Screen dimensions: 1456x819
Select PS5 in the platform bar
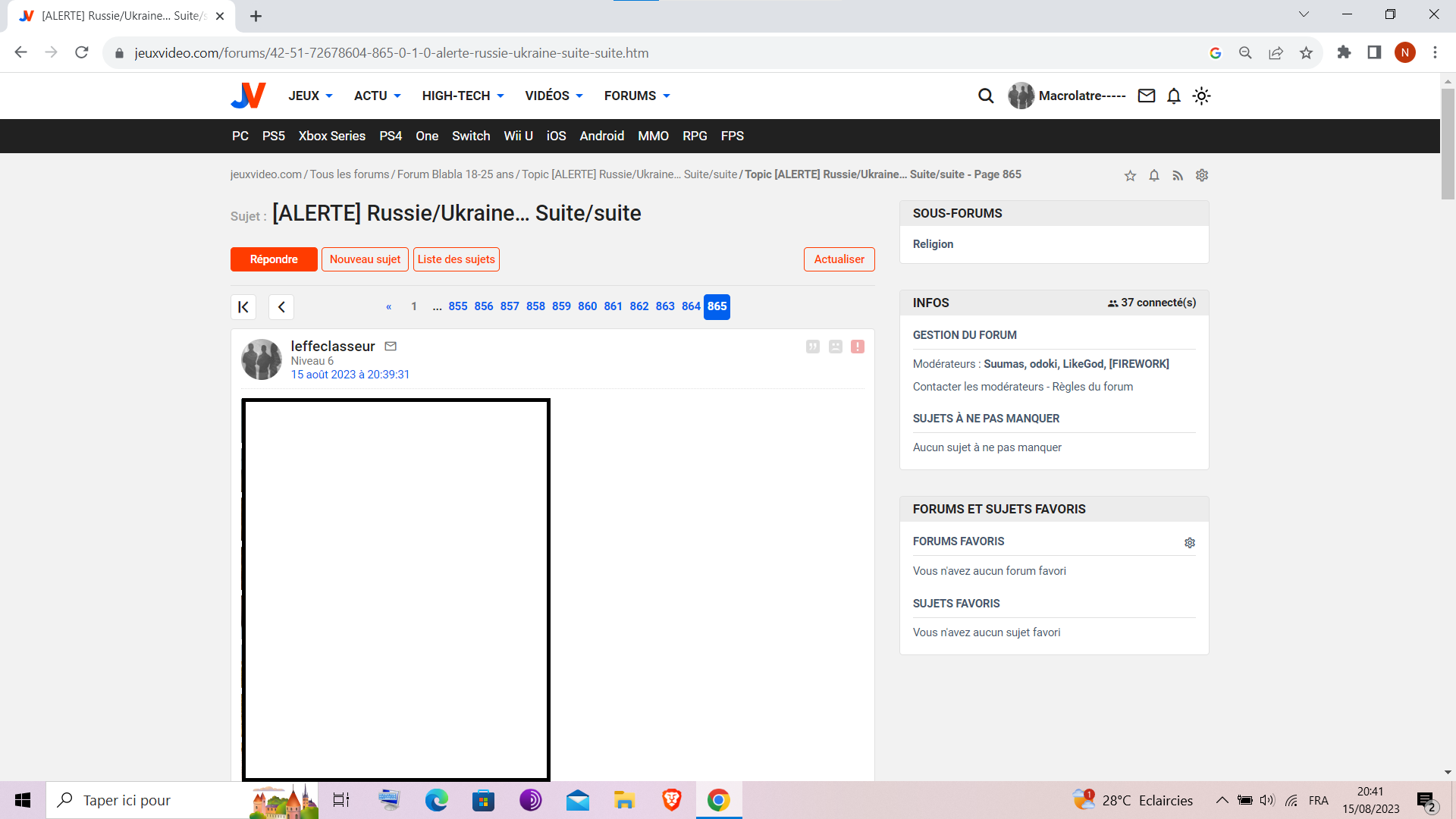[x=273, y=136]
